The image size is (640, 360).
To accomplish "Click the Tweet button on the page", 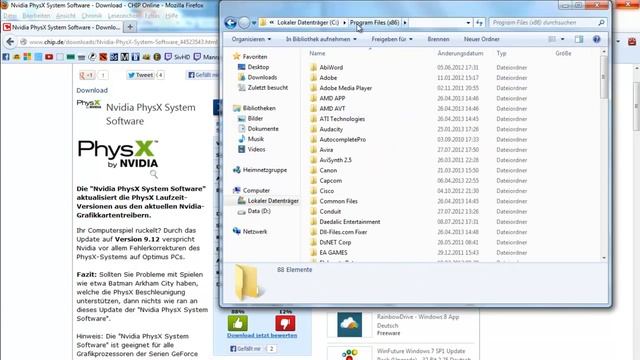I will [140, 75].
